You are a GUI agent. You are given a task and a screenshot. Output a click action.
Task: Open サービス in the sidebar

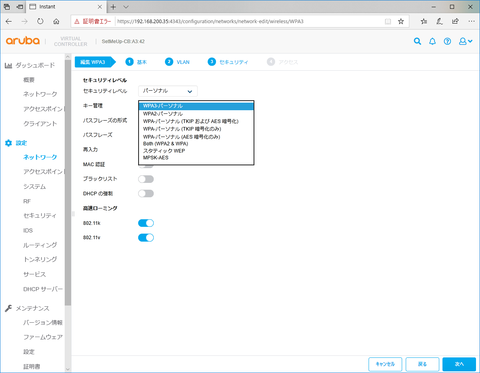pos(34,274)
